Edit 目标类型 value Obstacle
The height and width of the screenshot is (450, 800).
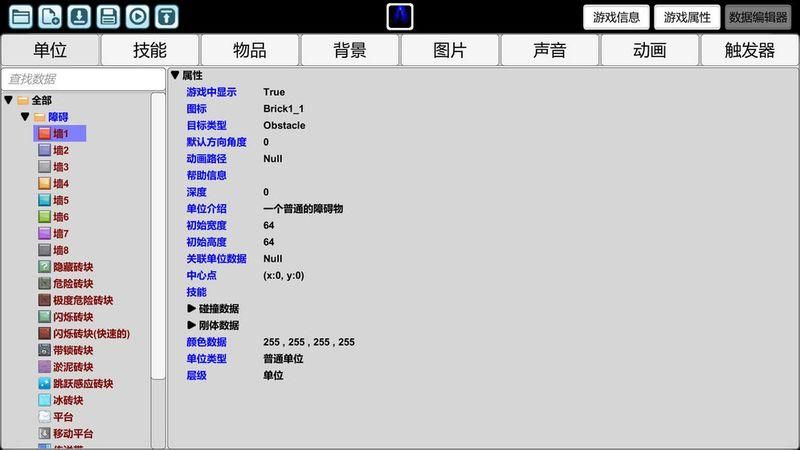(x=284, y=125)
